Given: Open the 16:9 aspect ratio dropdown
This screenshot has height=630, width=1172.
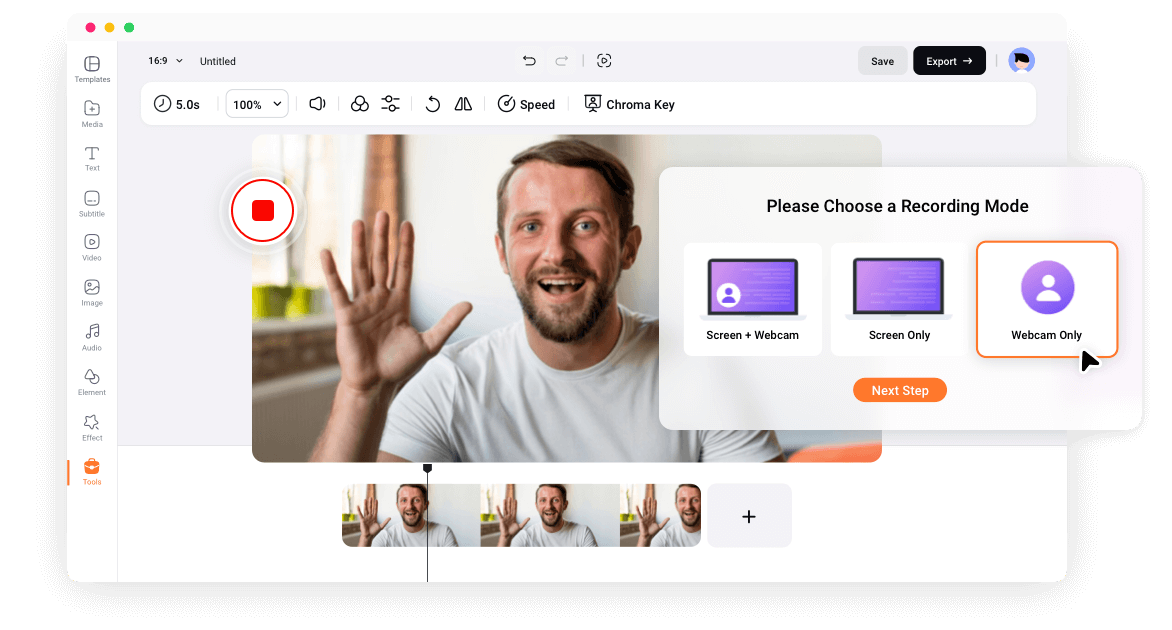Looking at the screenshot, I should coord(164,61).
